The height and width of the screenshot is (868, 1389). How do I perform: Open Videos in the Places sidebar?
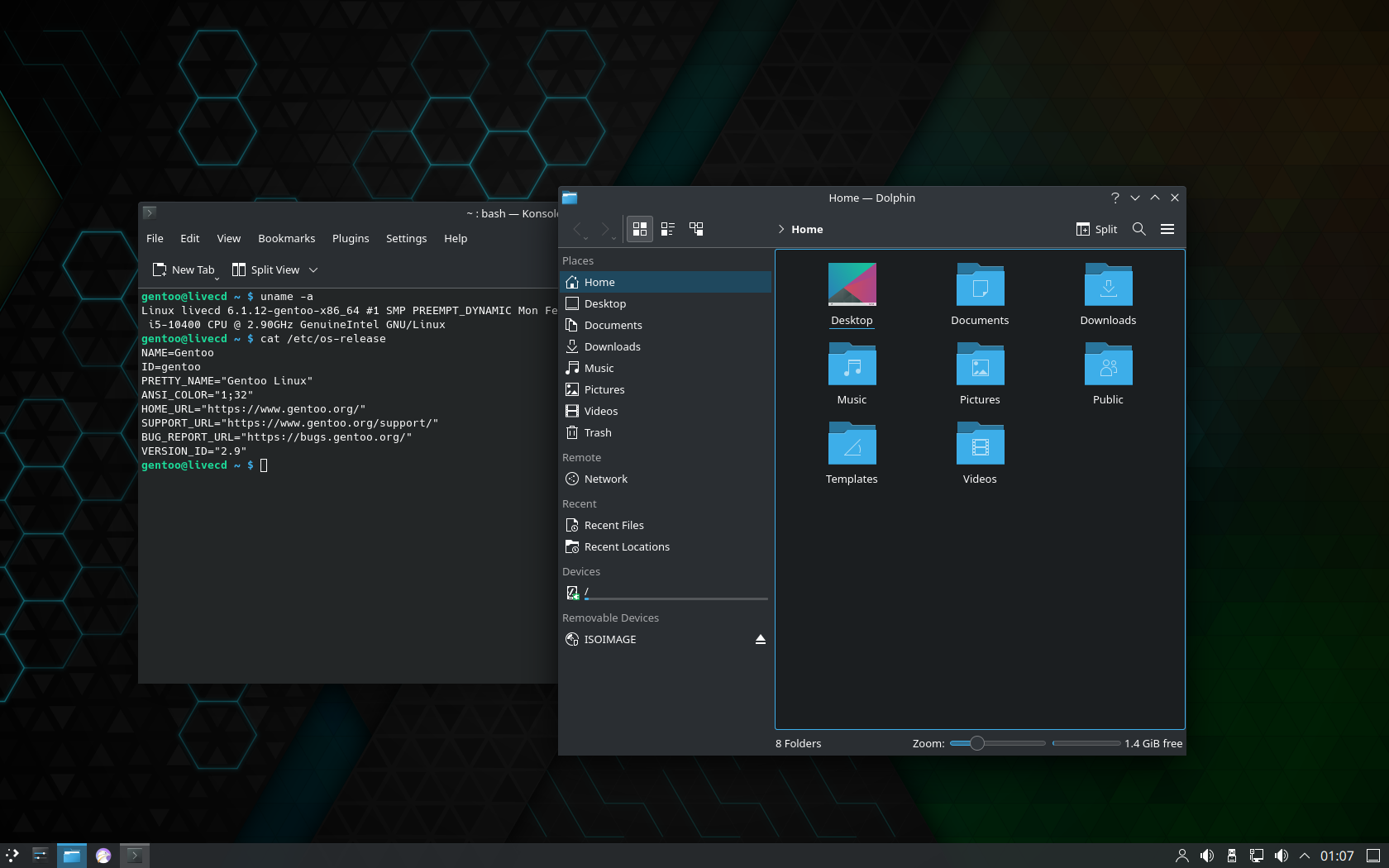point(666,411)
